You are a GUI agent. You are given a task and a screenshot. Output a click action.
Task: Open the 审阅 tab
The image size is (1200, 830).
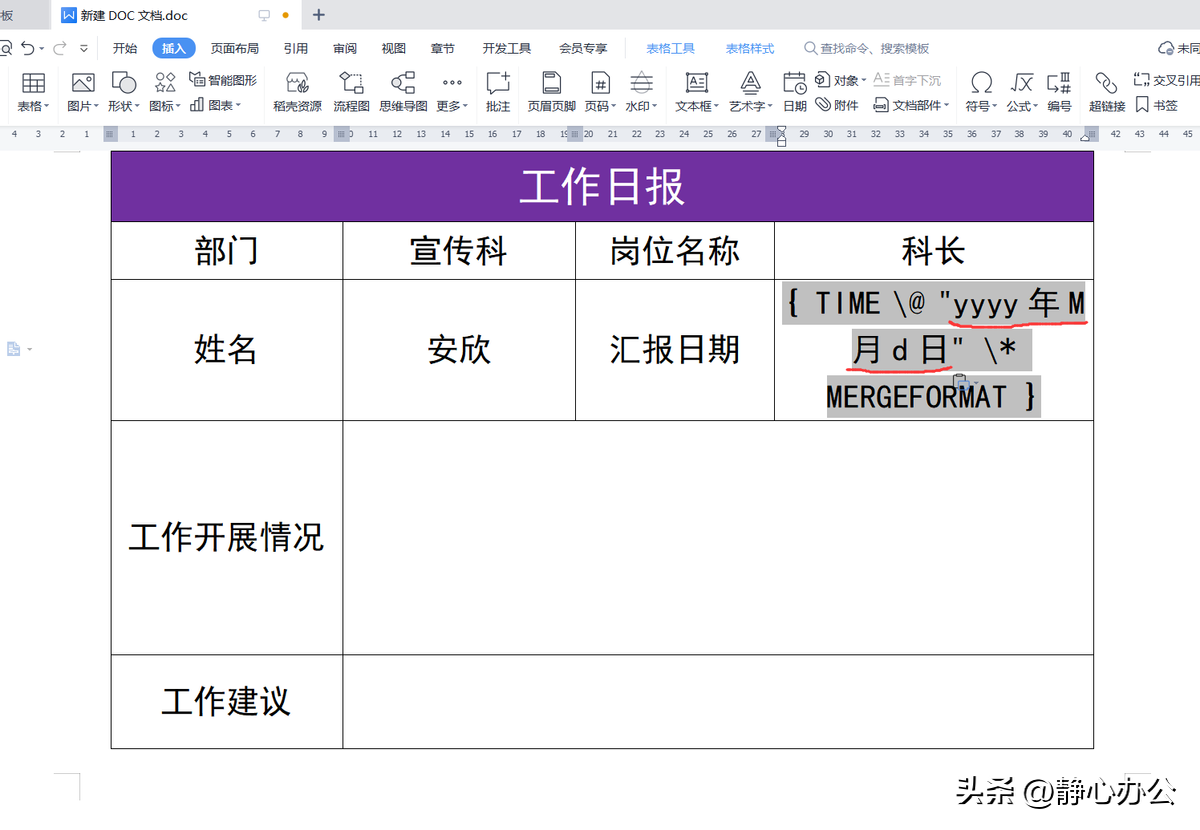(345, 48)
